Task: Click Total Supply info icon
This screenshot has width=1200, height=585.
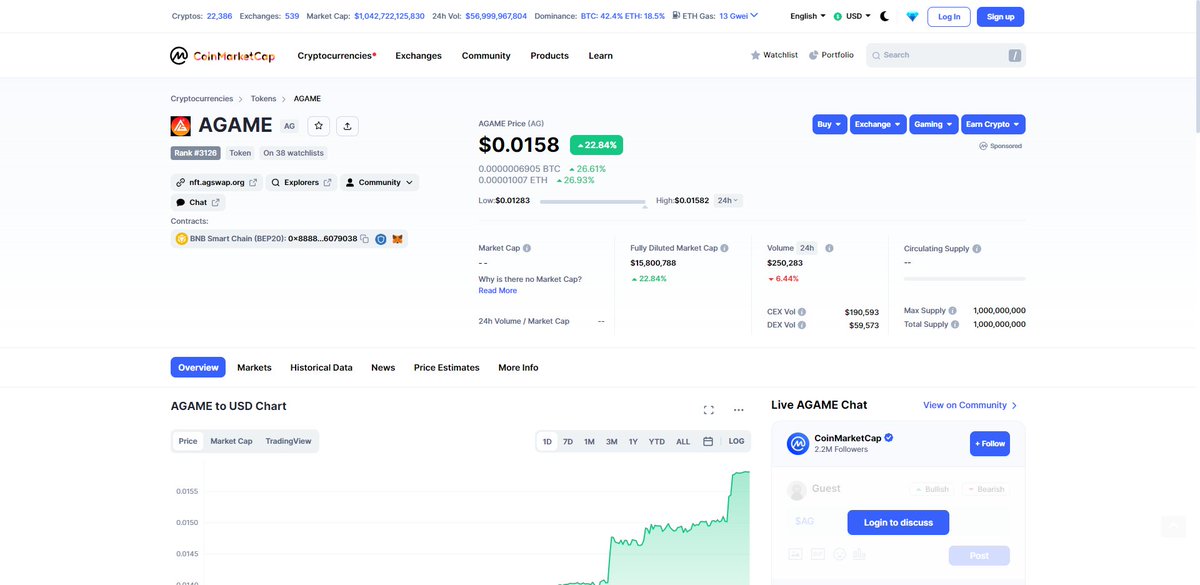Action: tap(955, 324)
